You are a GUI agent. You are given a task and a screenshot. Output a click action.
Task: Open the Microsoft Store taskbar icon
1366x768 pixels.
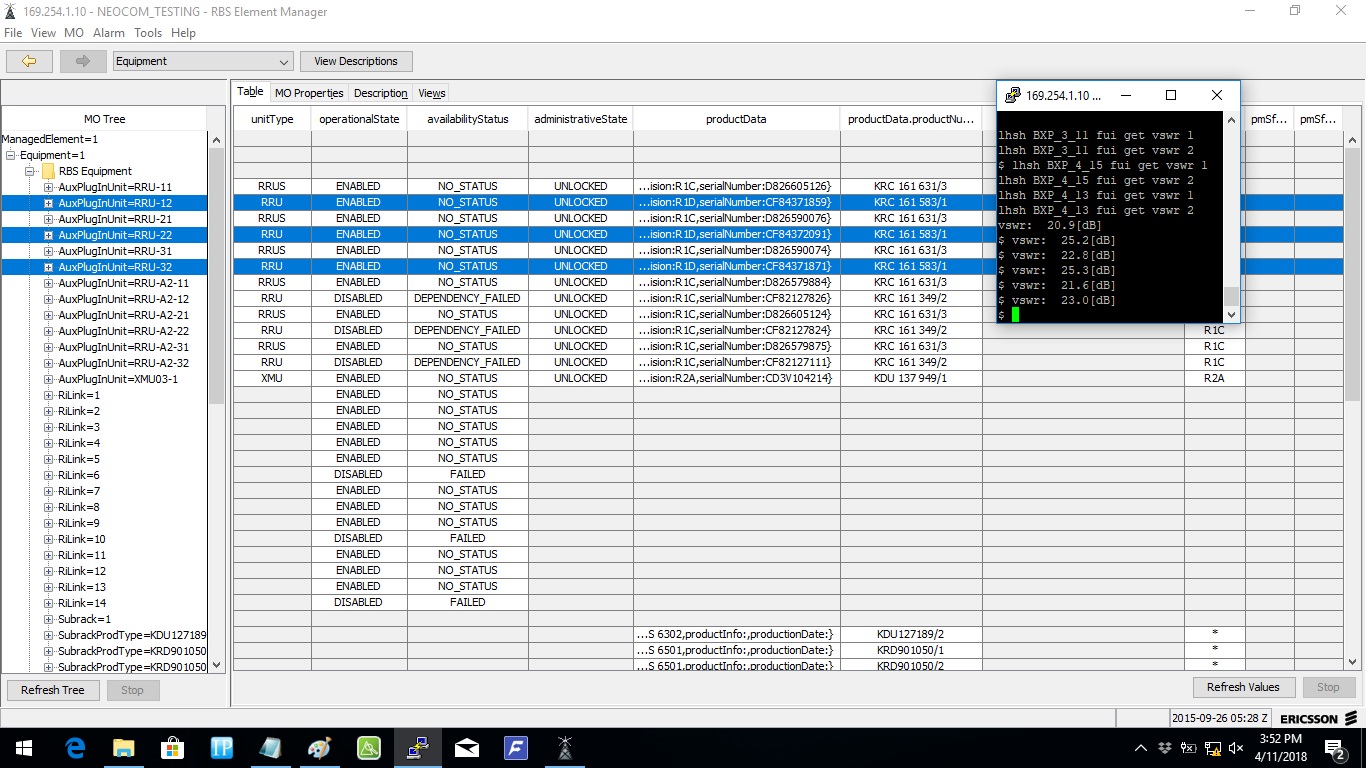173,747
